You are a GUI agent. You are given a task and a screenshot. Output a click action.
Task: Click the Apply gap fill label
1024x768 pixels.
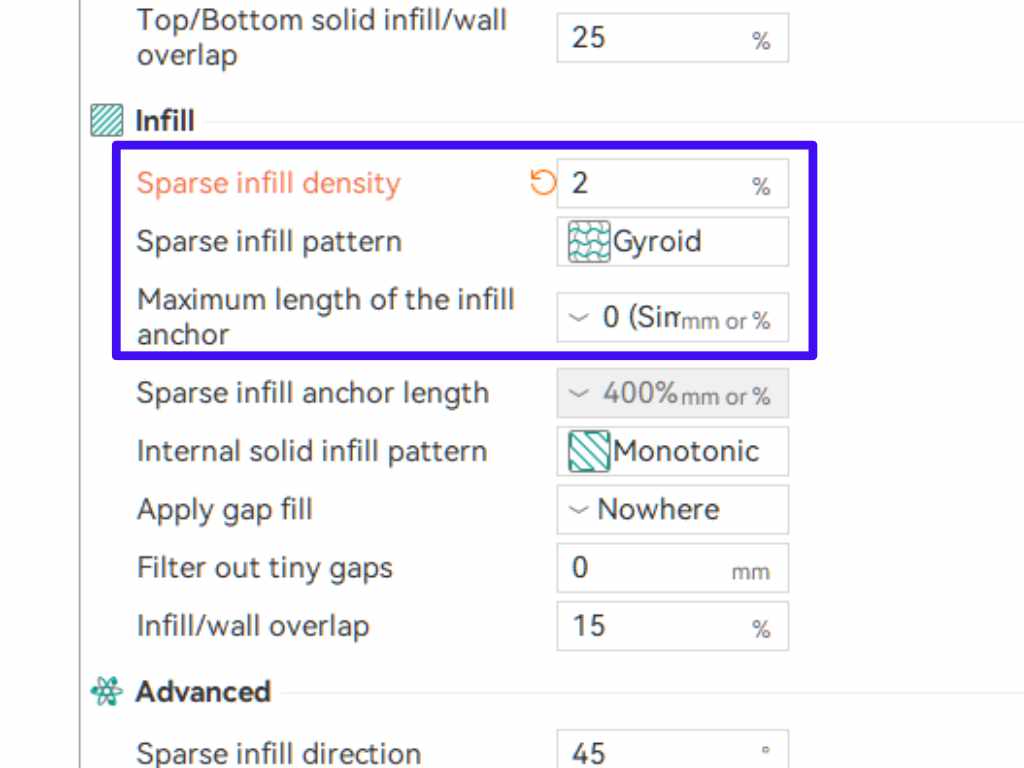225,509
